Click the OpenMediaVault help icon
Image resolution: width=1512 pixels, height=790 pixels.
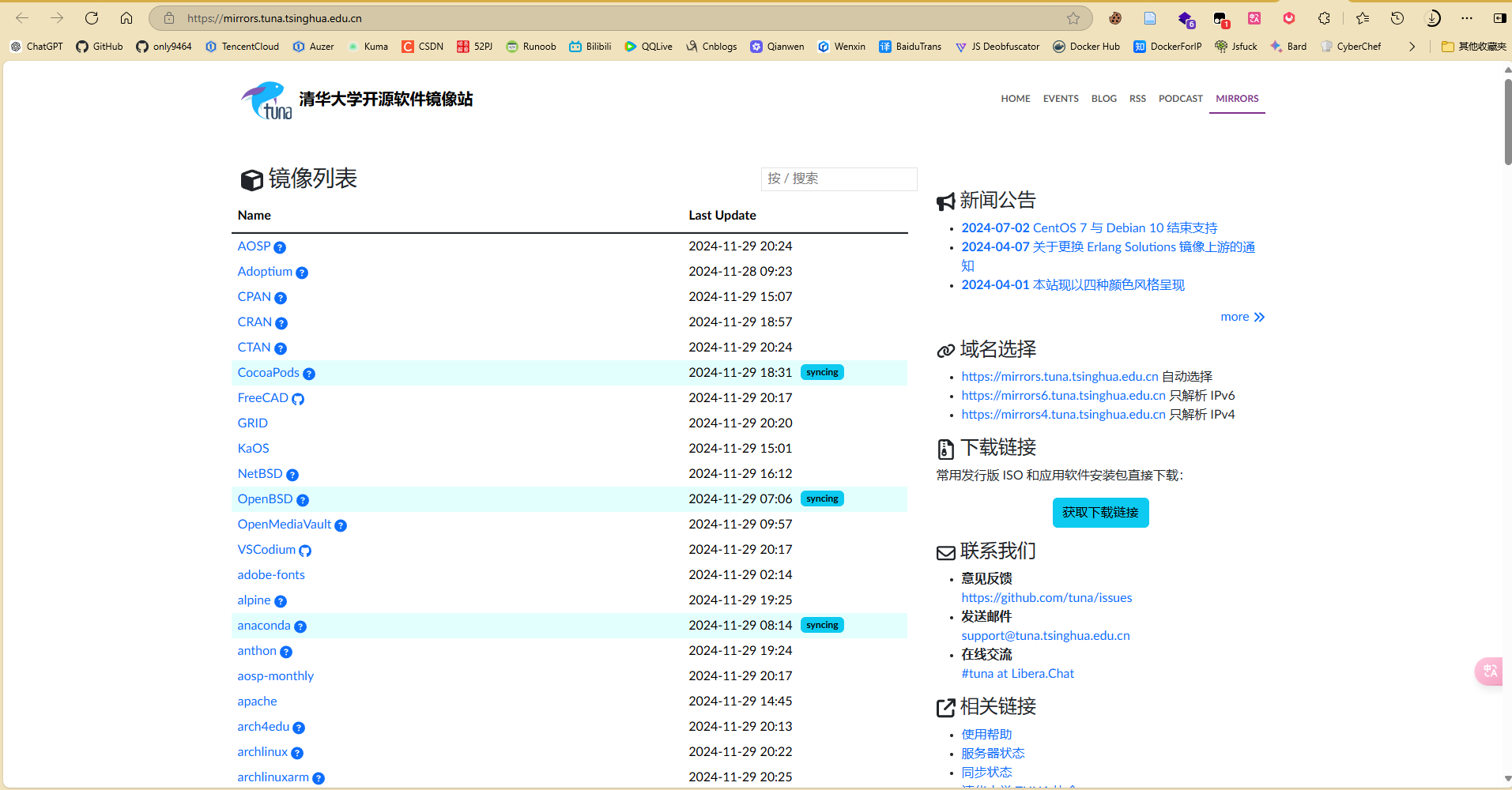point(341,525)
